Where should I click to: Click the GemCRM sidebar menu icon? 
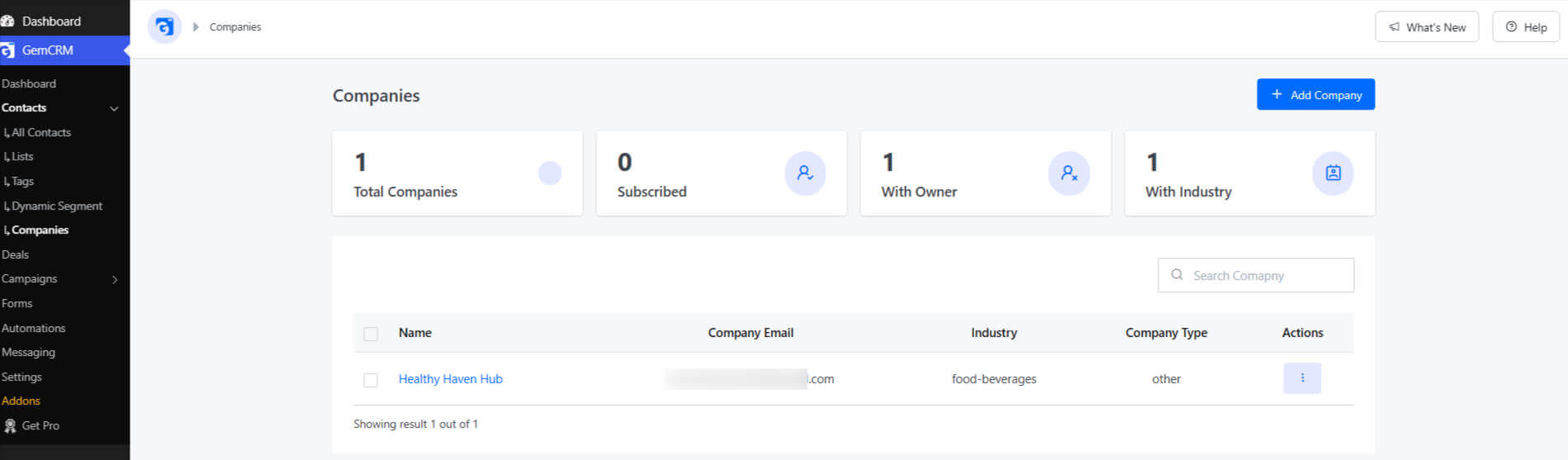pyautogui.click(x=8, y=50)
